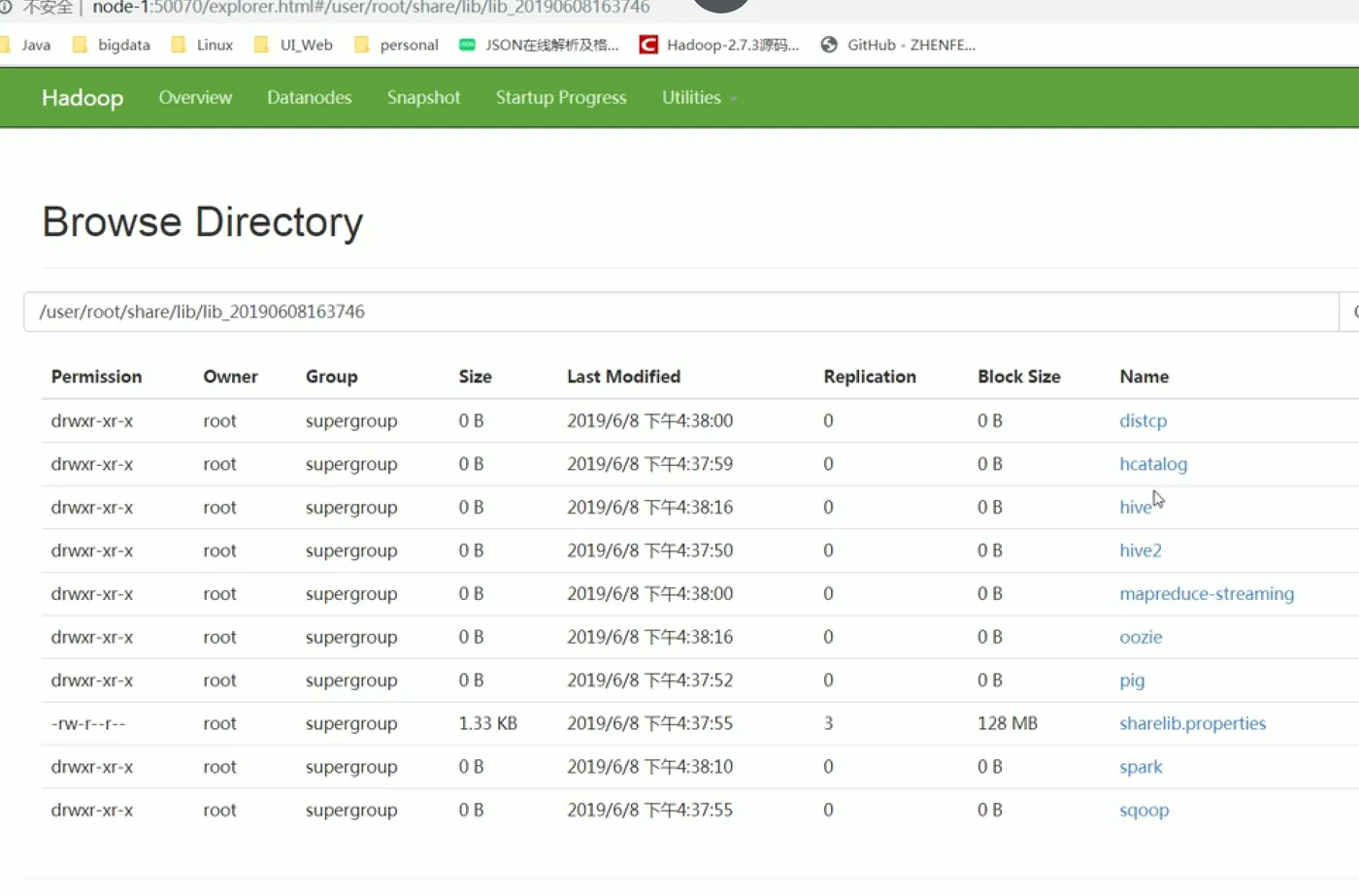Open the hive directory

[1135, 507]
